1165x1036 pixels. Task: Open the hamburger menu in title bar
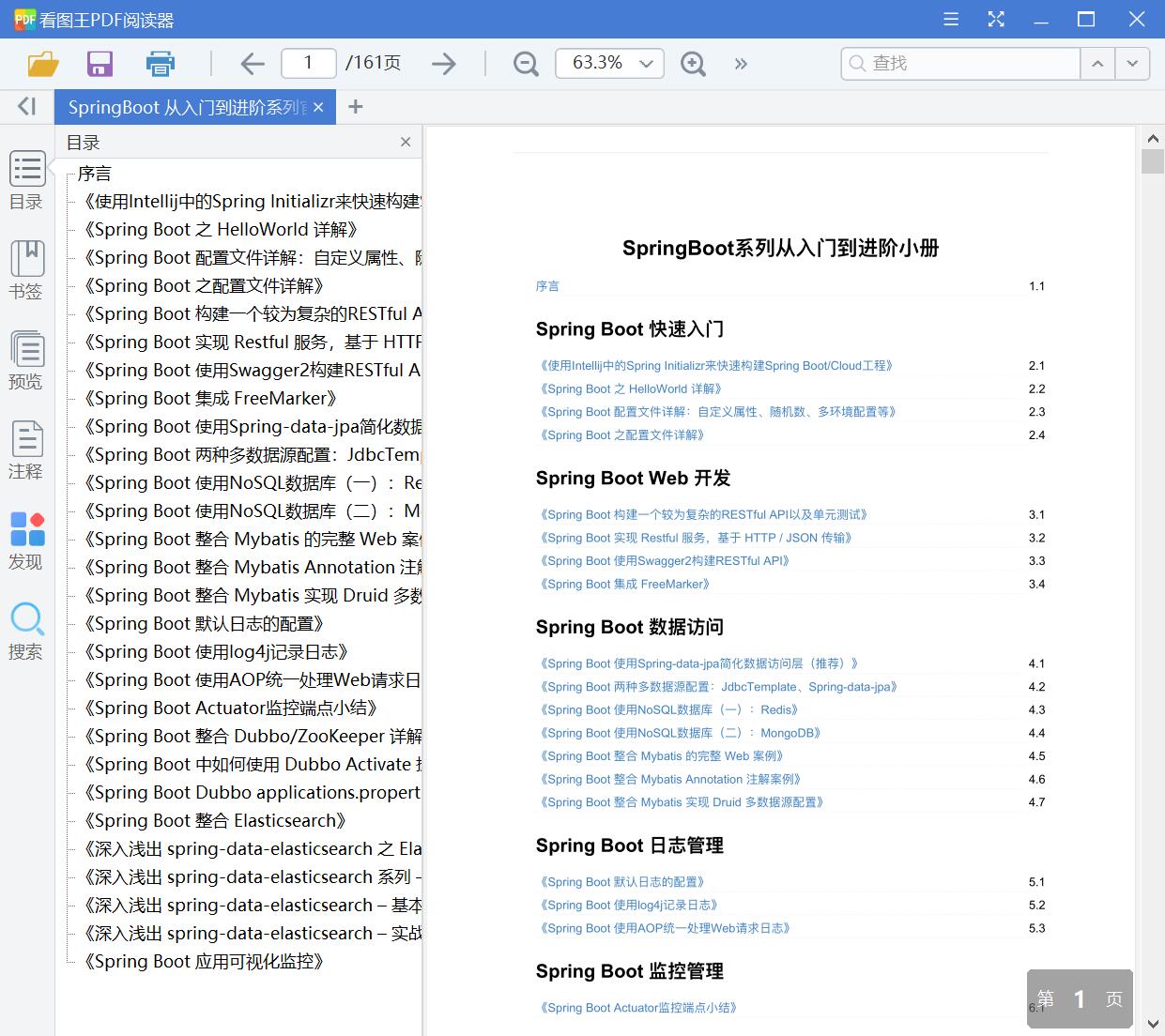coord(951,19)
